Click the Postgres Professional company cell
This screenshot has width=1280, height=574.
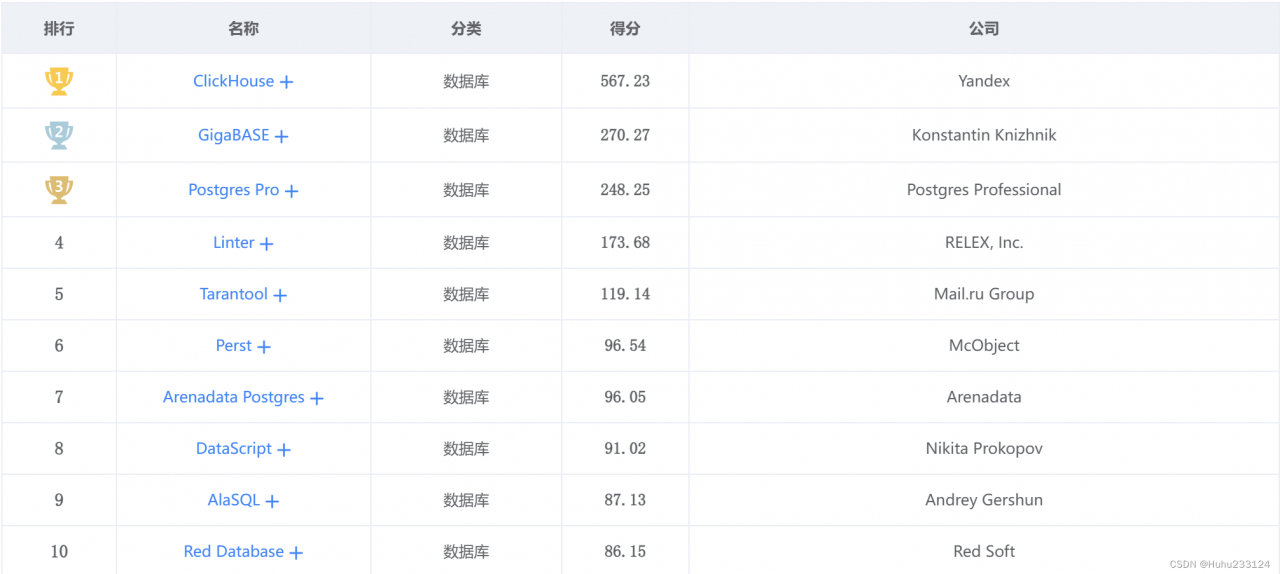[x=984, y=189]
